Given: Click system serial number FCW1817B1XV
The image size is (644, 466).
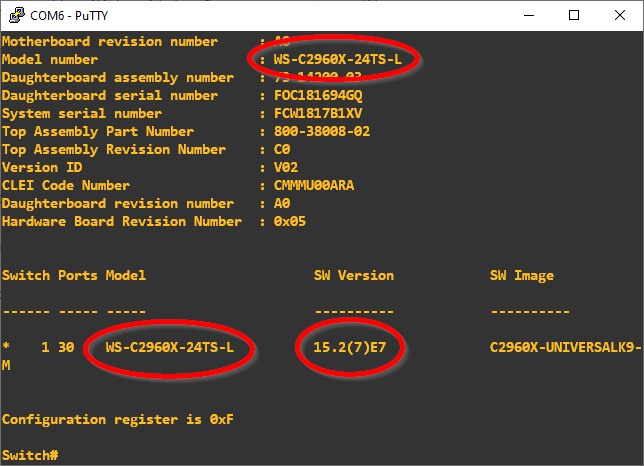Looking at the screenshot, I should [318, 113].
